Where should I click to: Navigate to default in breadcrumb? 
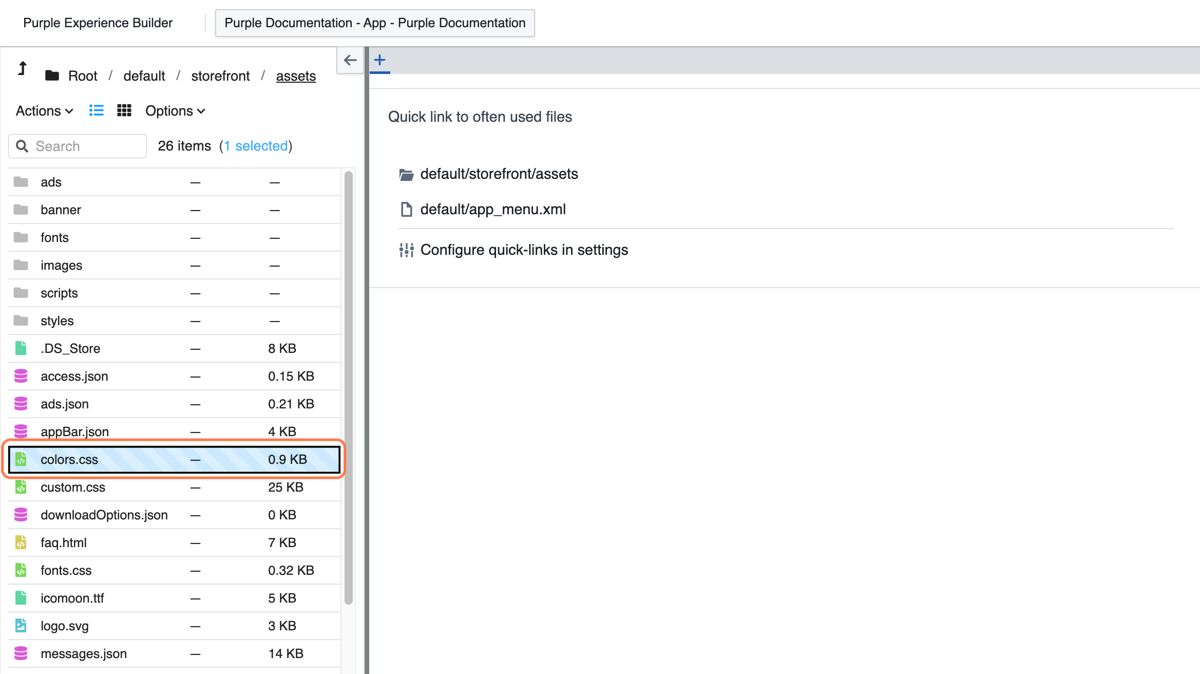click(x=144, y=76)
